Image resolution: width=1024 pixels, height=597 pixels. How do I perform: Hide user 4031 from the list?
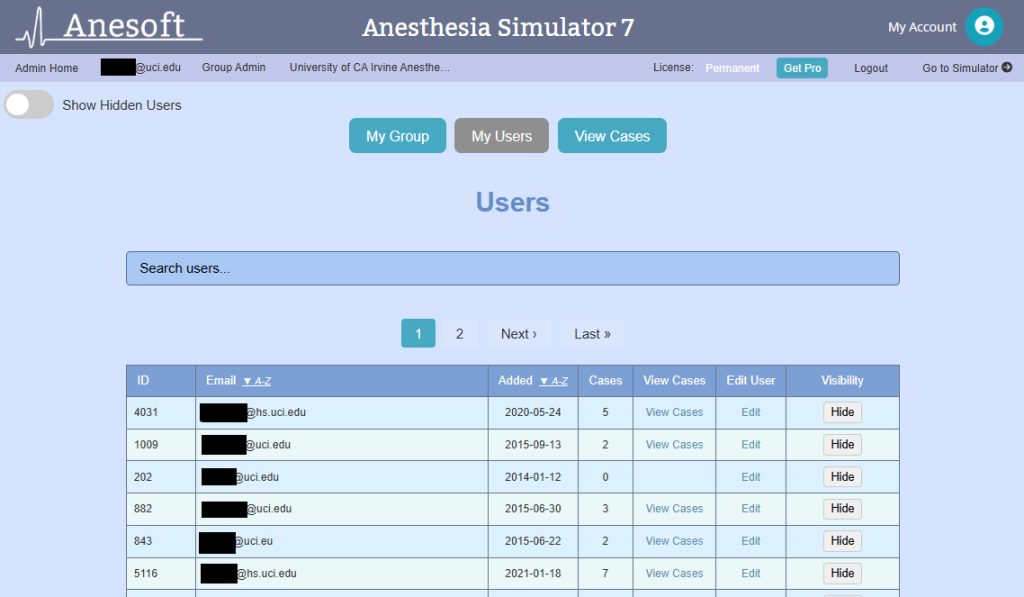(841, 412)
